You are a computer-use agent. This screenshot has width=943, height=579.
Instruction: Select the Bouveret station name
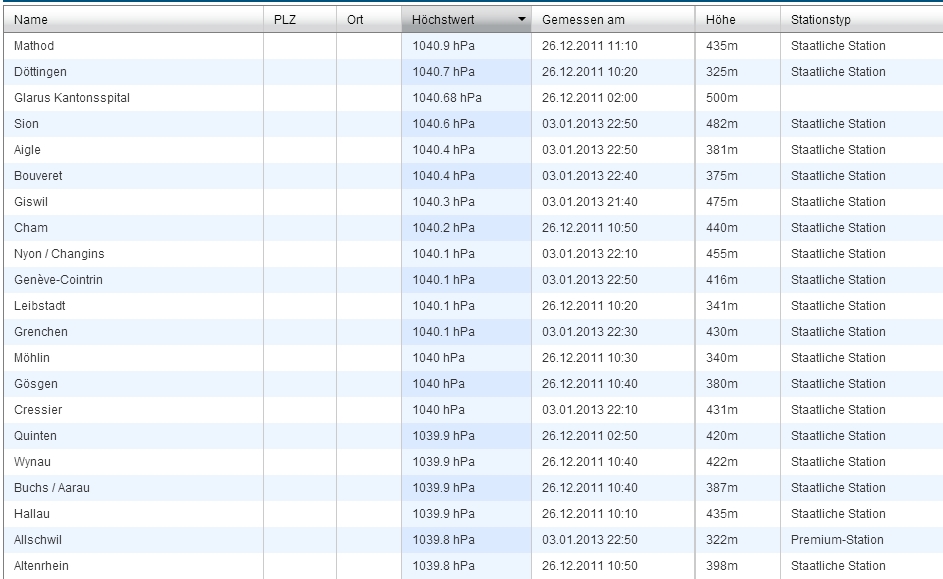38,176
